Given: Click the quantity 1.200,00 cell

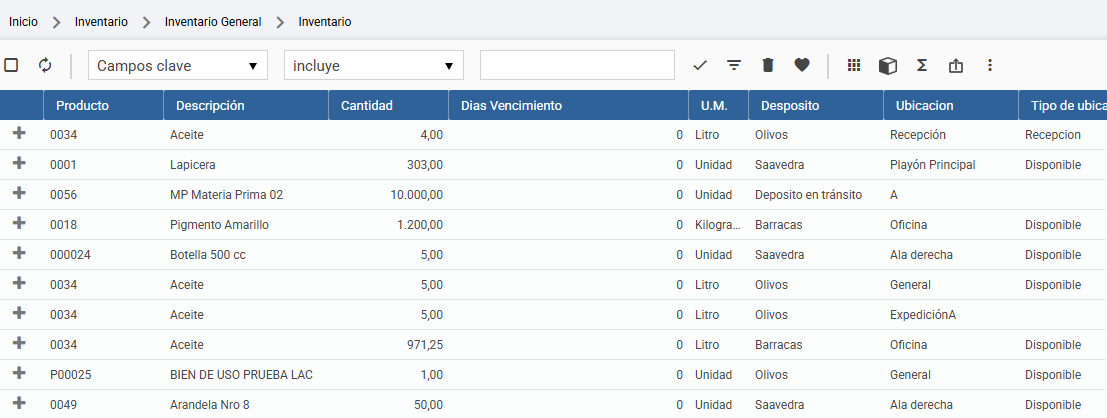Looking at the screenshot, I should pyautogui.click(x=389, y=225).
